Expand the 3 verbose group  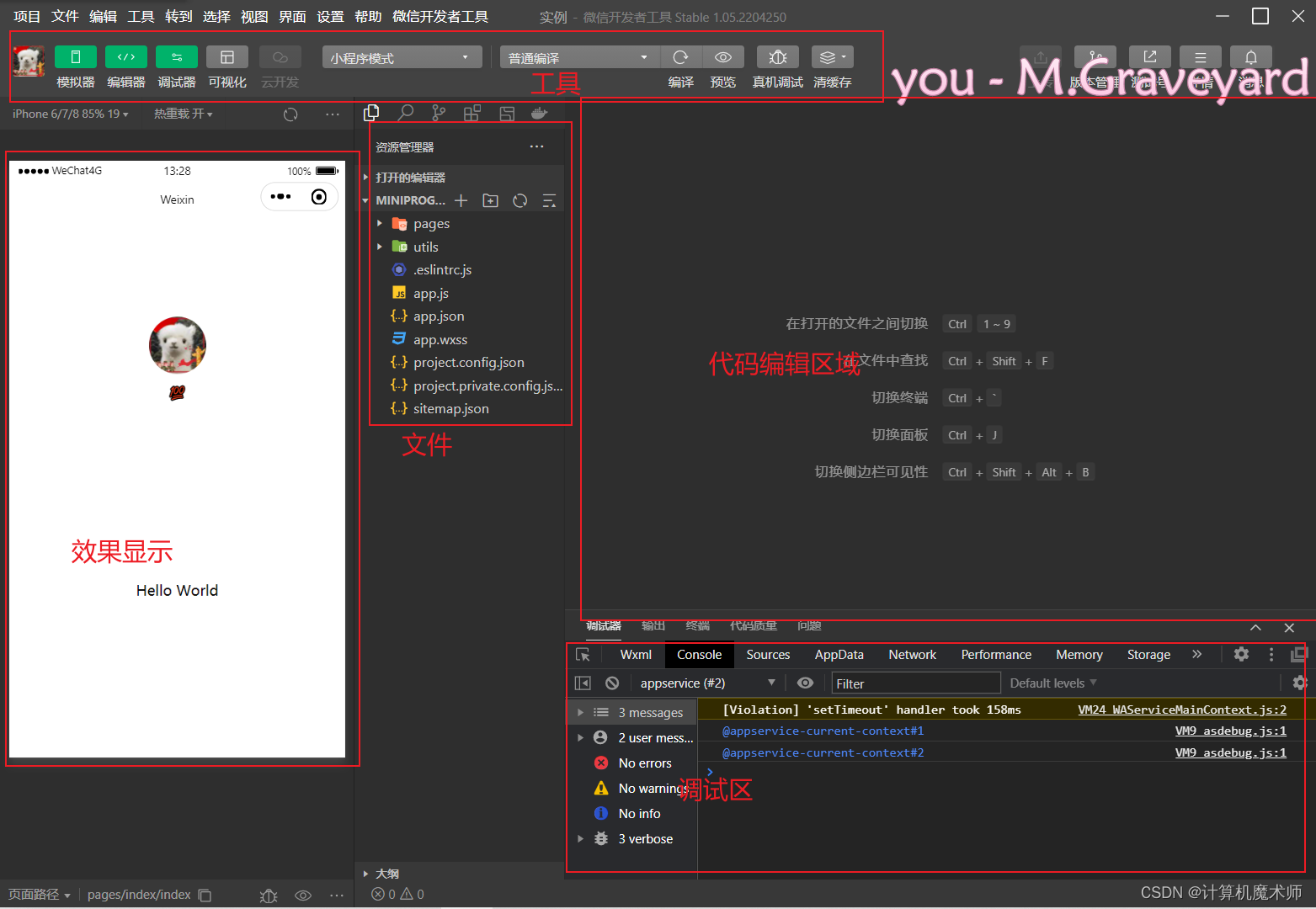631,839
